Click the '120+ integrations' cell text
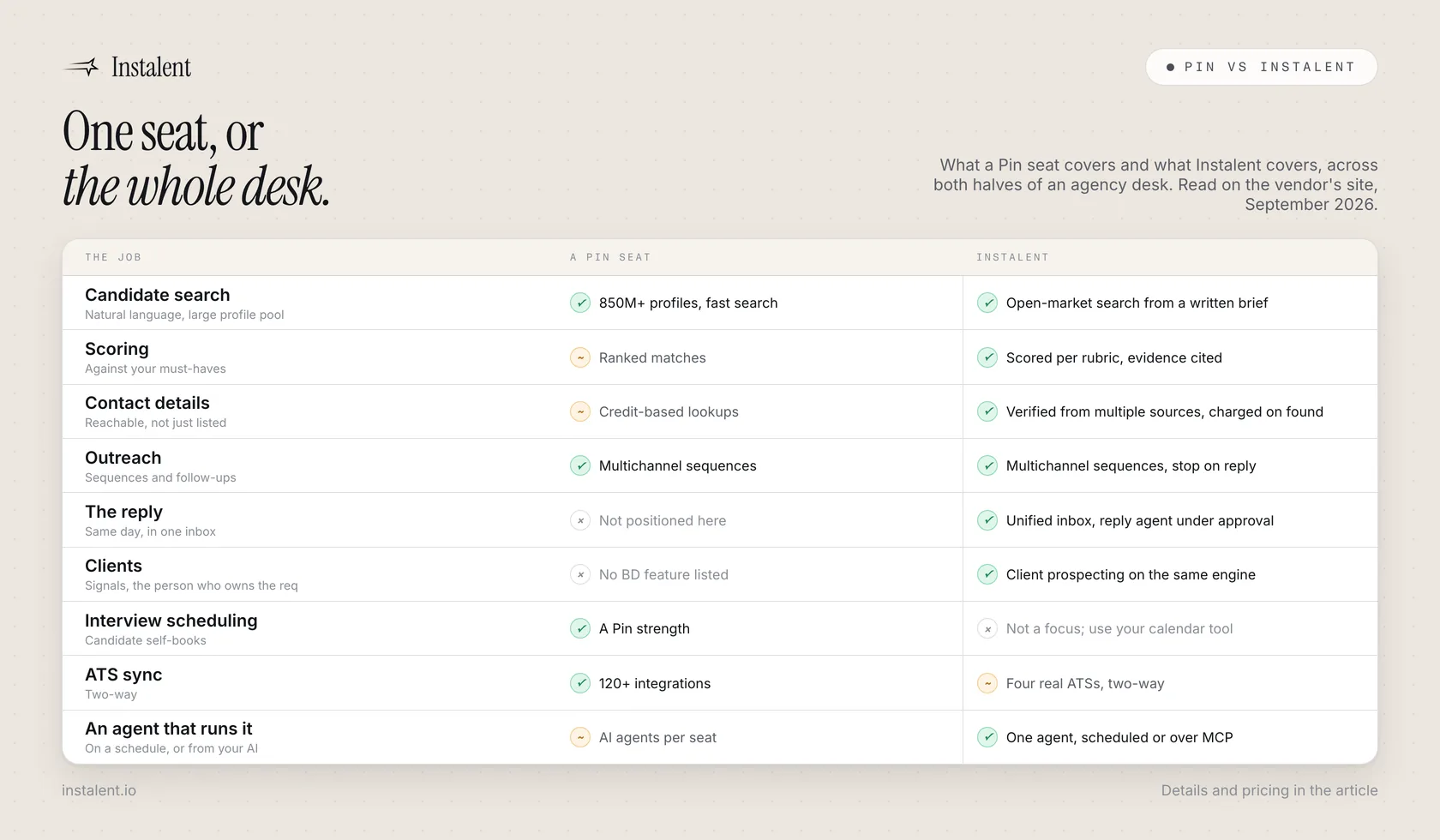The image size is (1440, 840). (x=655, y=683)
